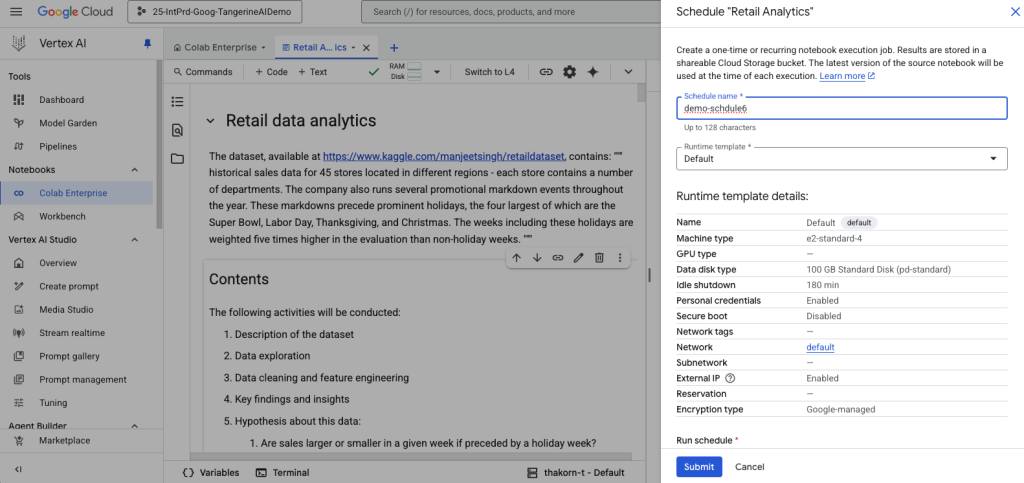Screen dimensions: 1024x483
Task: Open notebook find and replace panel
Action: (x=177, y=130)
